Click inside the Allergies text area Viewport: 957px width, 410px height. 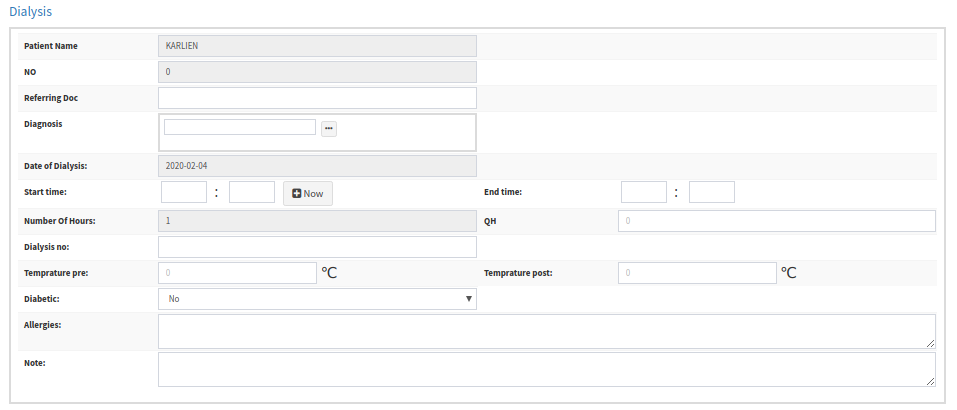pos(547,331)
